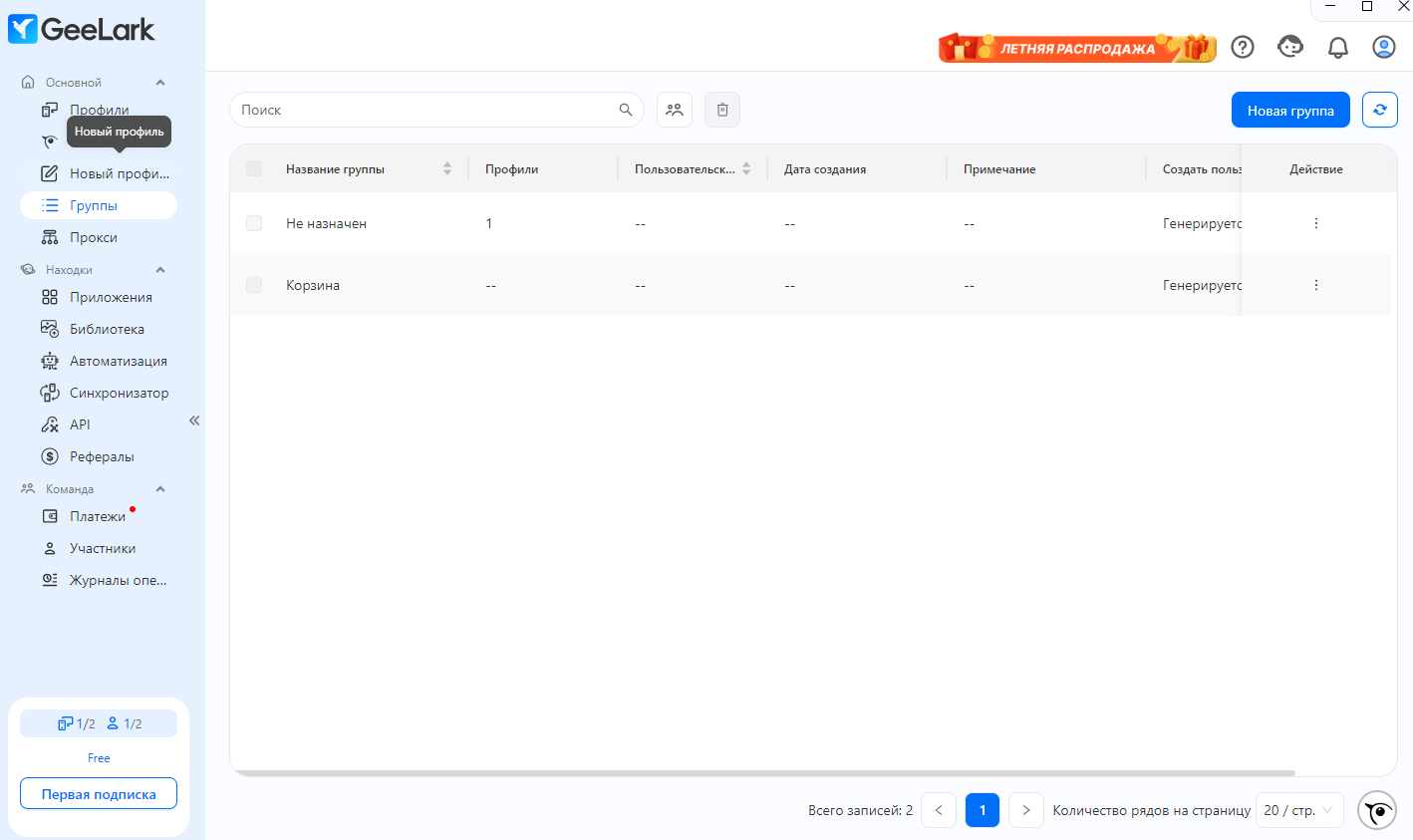Click the support agent face icon
Viewport: 1413px width, 840px height.
tap(1290, 47)
